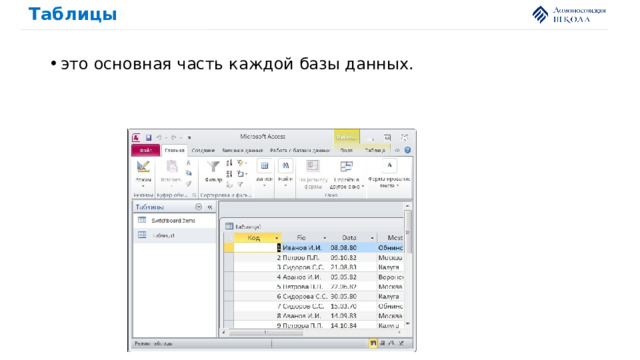
Task: Expand the Режим button dropdown arrow
Action: (x=143, y=186)
